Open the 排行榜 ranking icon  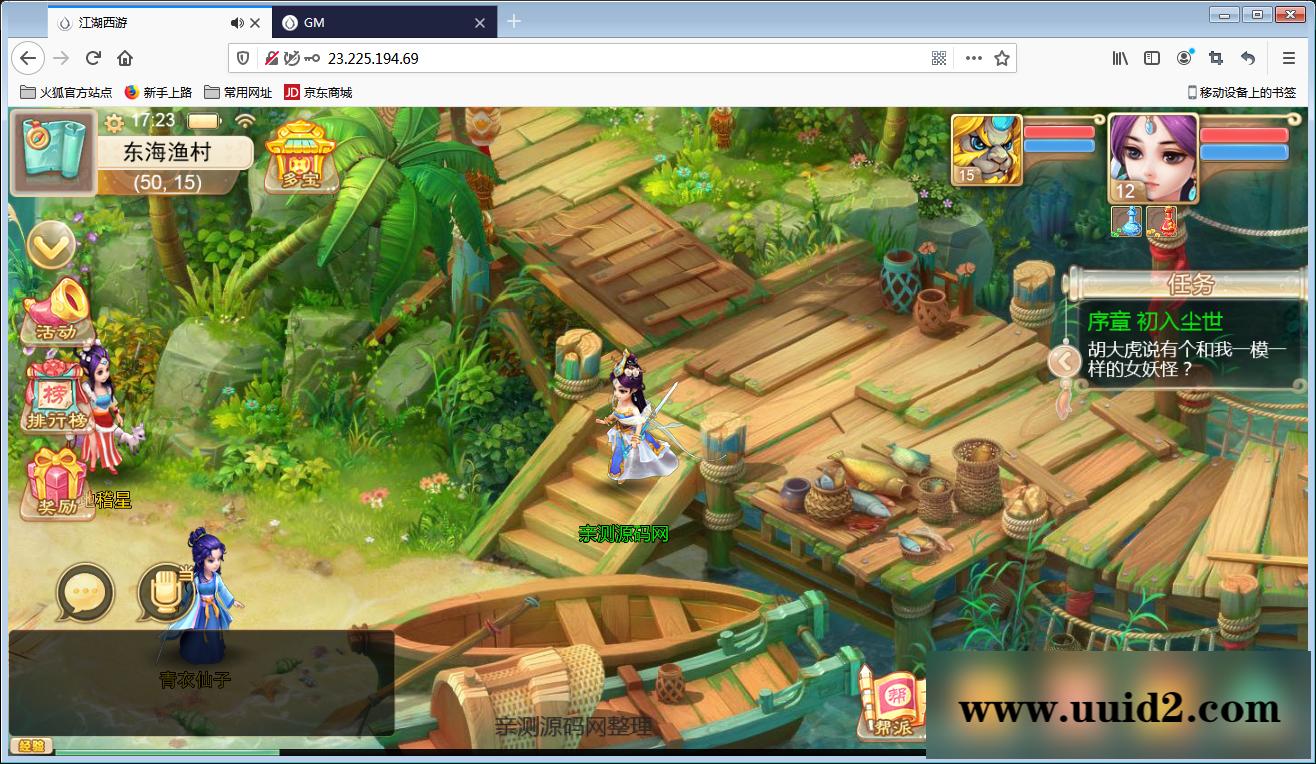coord(59,398)
